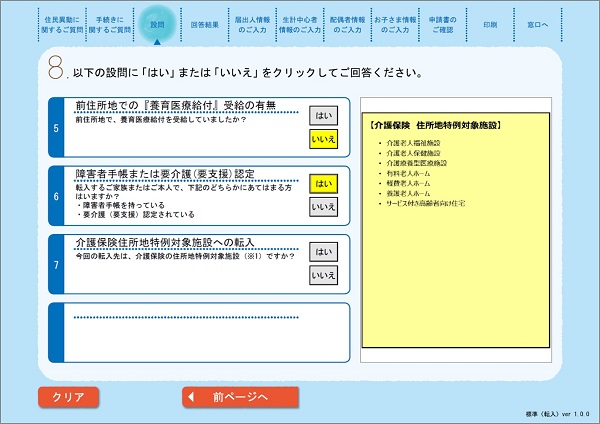600x424 pixels.
Task: Switch to 配偶者情報のご入力 tab
Action: click(x=347, y=24)
